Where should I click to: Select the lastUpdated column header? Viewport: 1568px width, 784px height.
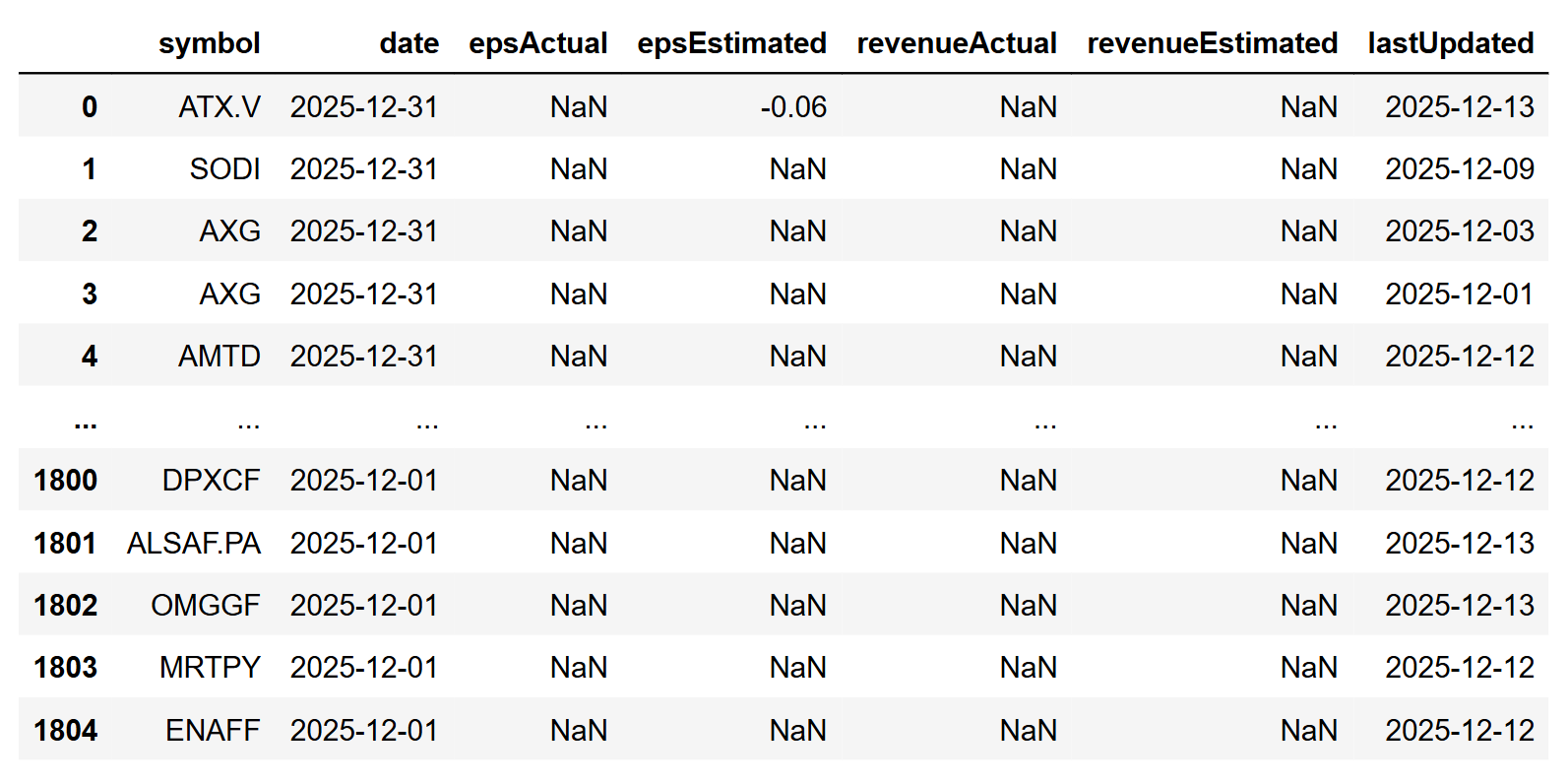[1450, 43]
